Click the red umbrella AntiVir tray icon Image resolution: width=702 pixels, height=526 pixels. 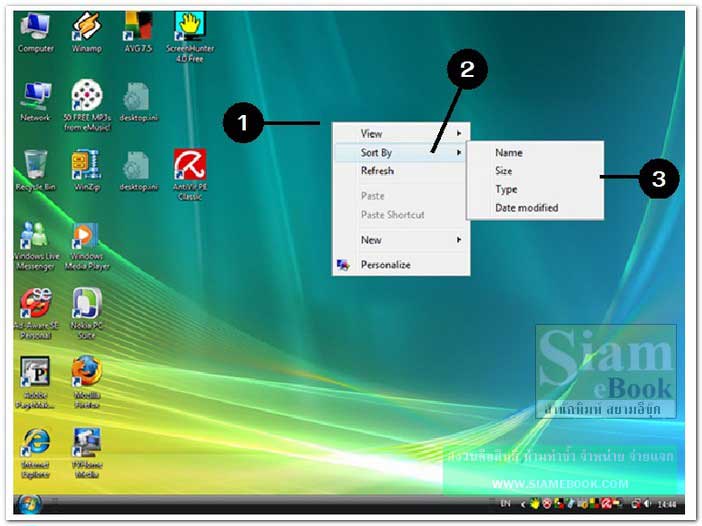click(x=607, y=504)
